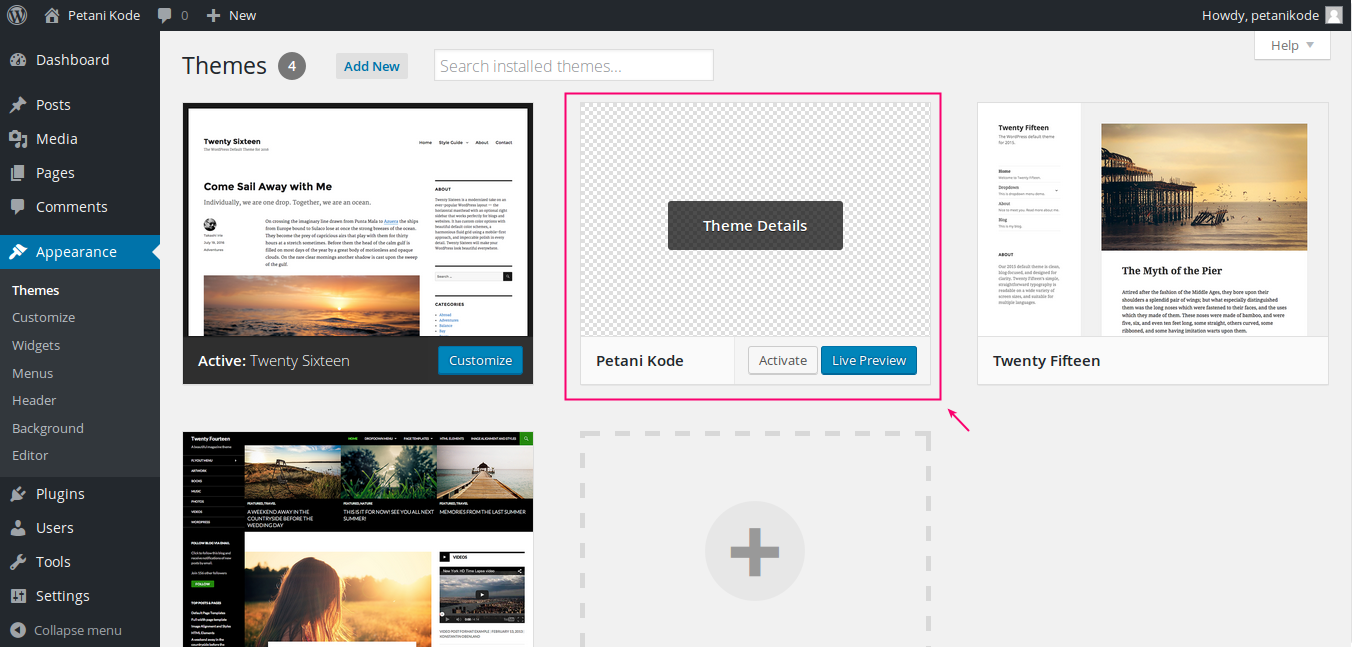Click the Themes page heading

click(224, 66)
